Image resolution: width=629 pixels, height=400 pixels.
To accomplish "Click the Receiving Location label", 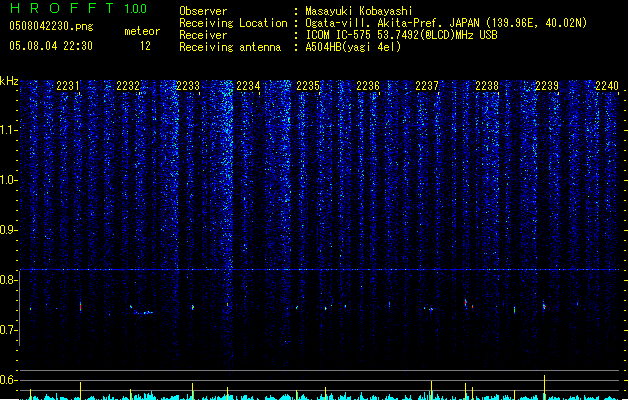I will (233, 23).
